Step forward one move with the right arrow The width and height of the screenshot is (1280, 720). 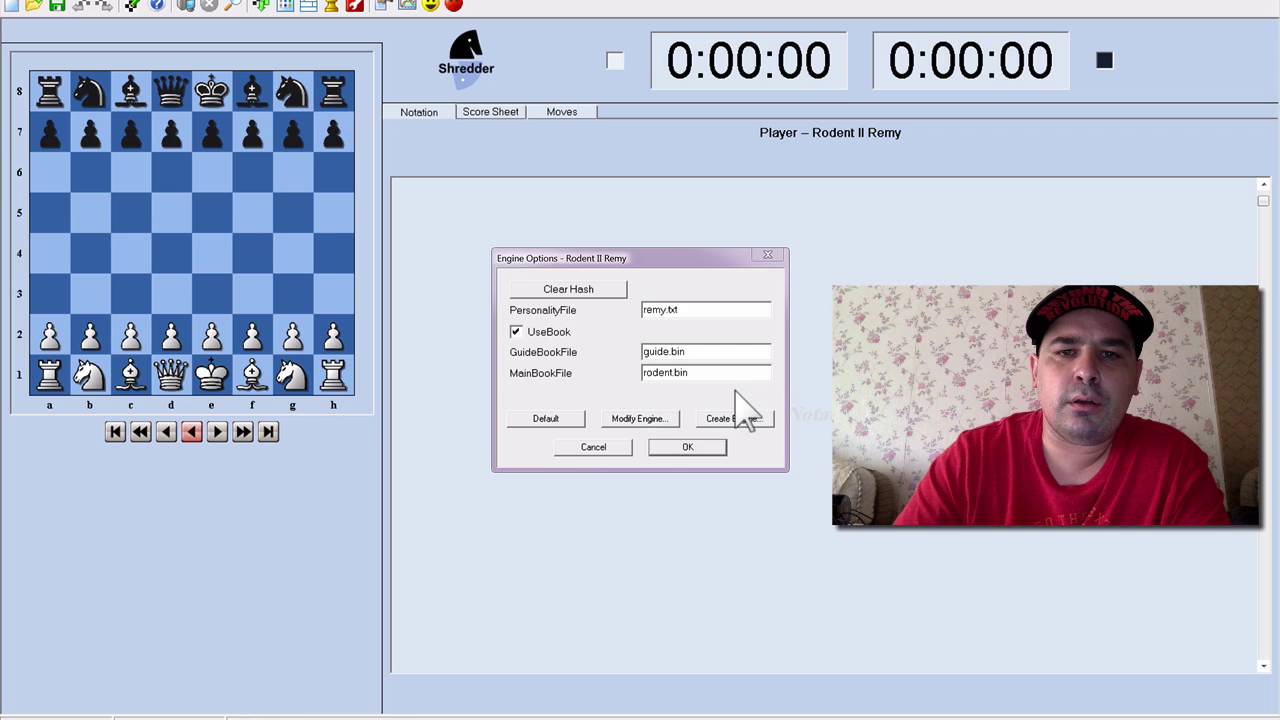(217, 432)
